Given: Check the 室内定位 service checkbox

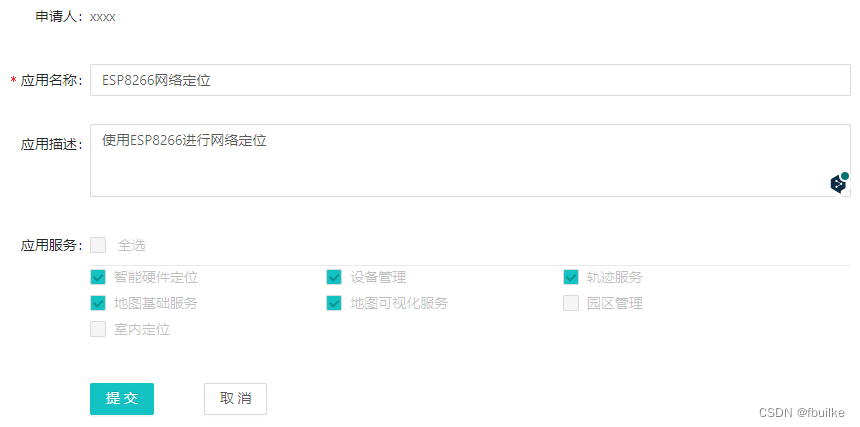Looking at the screenshot, I should (x=98, y=329).
